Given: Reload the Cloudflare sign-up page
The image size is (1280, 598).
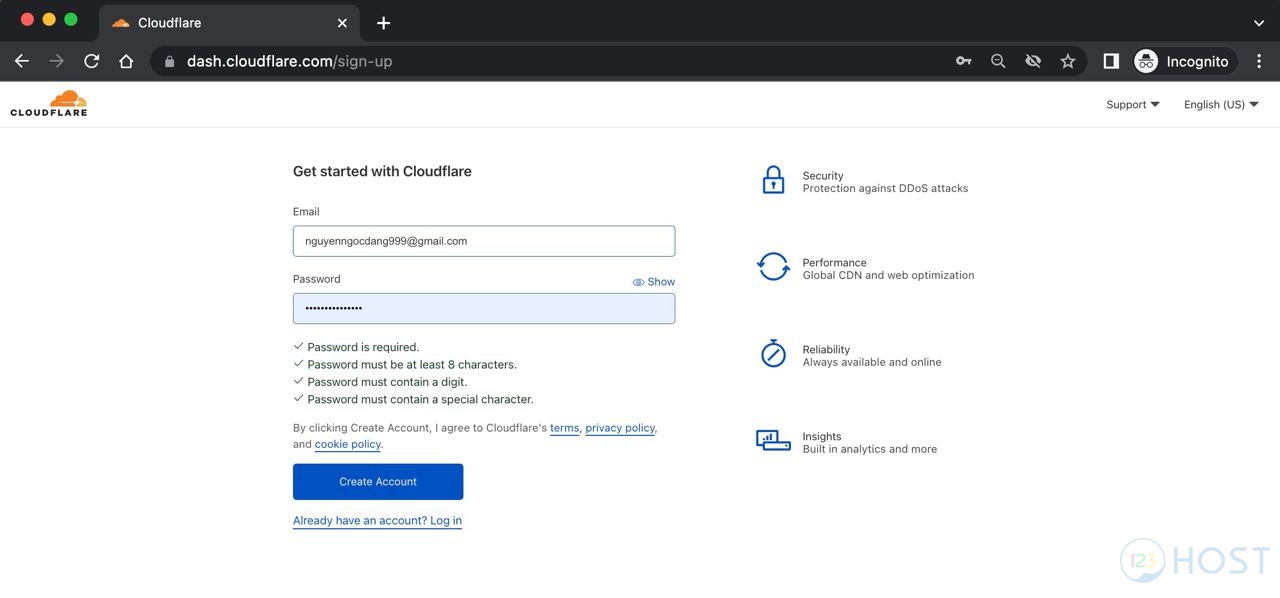Looking at the screenshot, I should coord(91,61).
